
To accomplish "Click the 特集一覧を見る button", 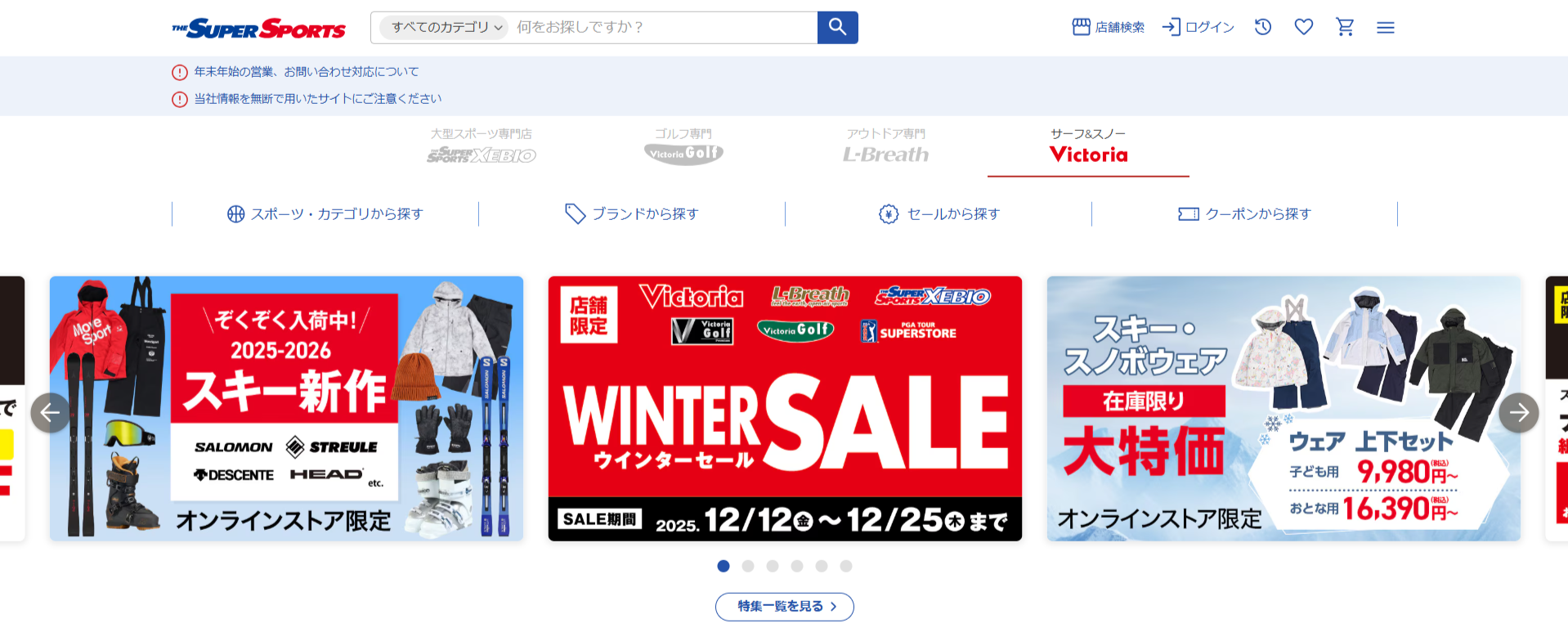I will point(785,607).
